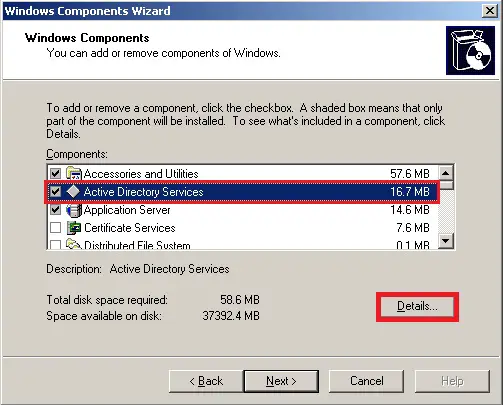Return with the Back button
Viewport: 503px width, 405px height.
[x=206, y=381]
